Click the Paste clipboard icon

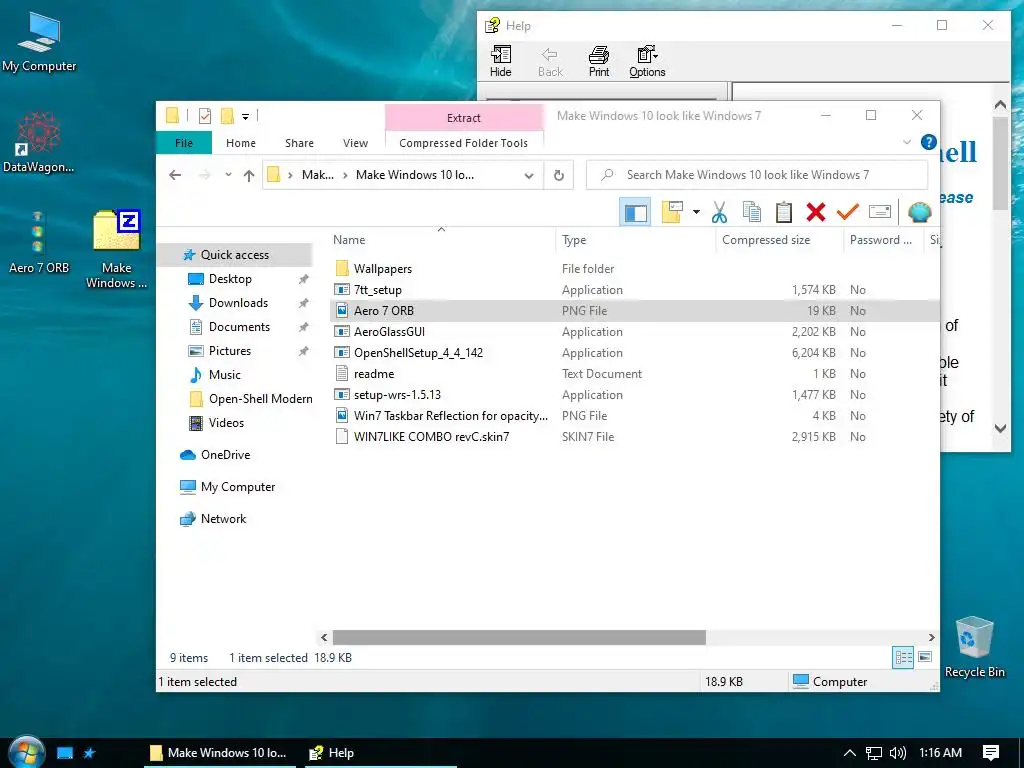(x=784, y=212)
